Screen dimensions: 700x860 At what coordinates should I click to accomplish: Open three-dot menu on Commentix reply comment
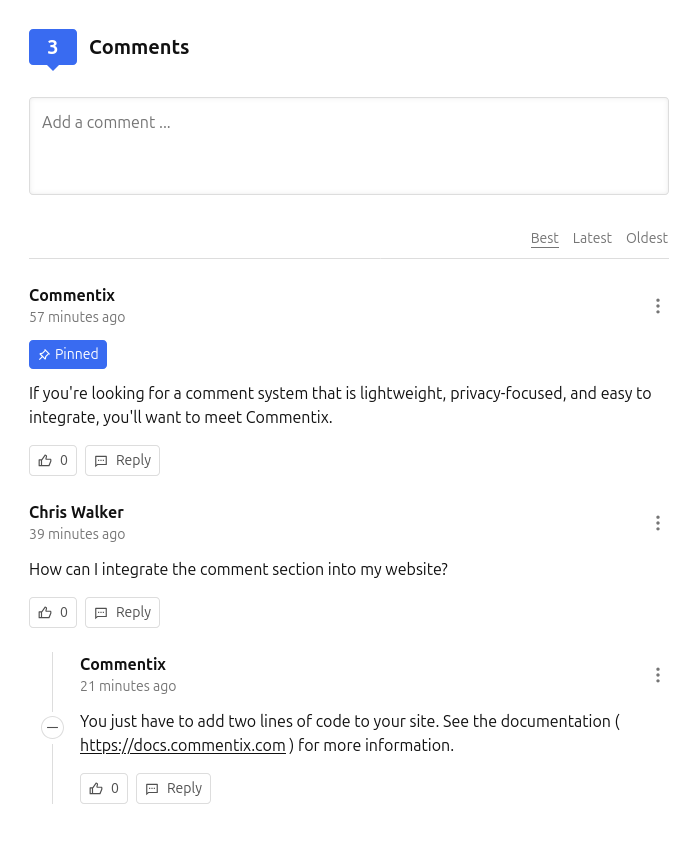pyautogui.click(x=657, y=675)
